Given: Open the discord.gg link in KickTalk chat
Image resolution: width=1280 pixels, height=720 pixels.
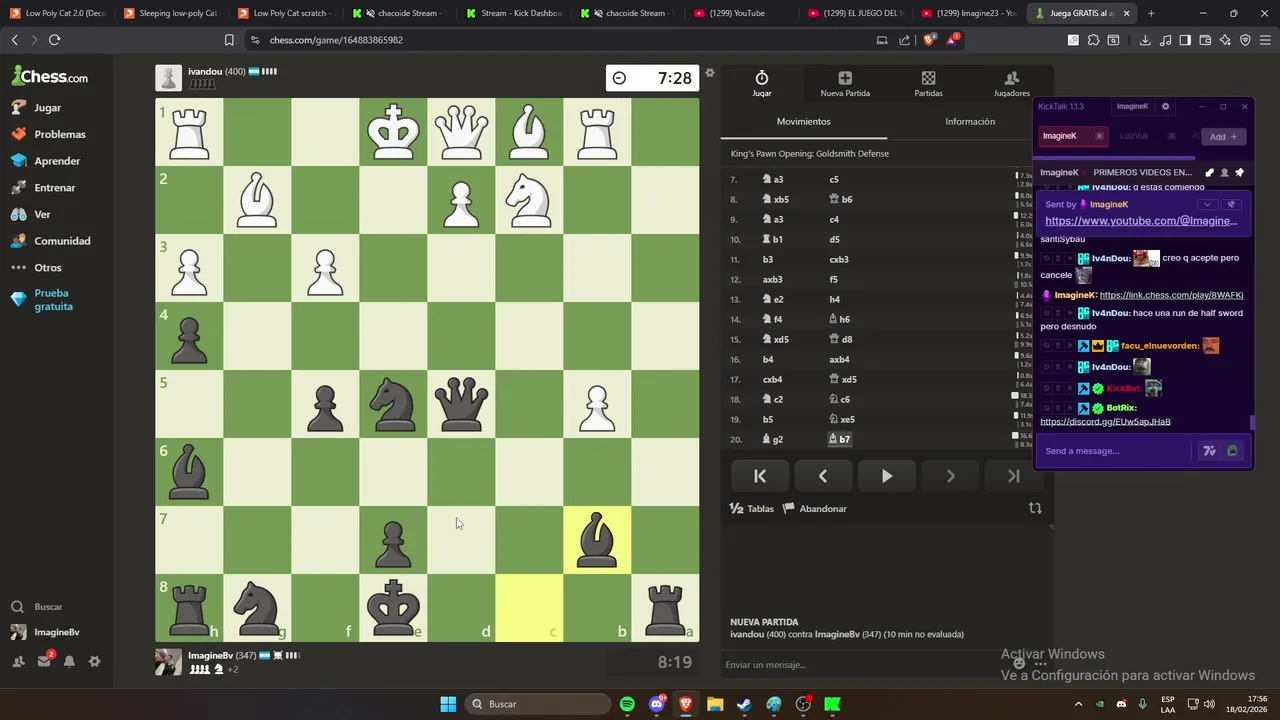Looking at the screenshot, I should (x=1105, y=422).
